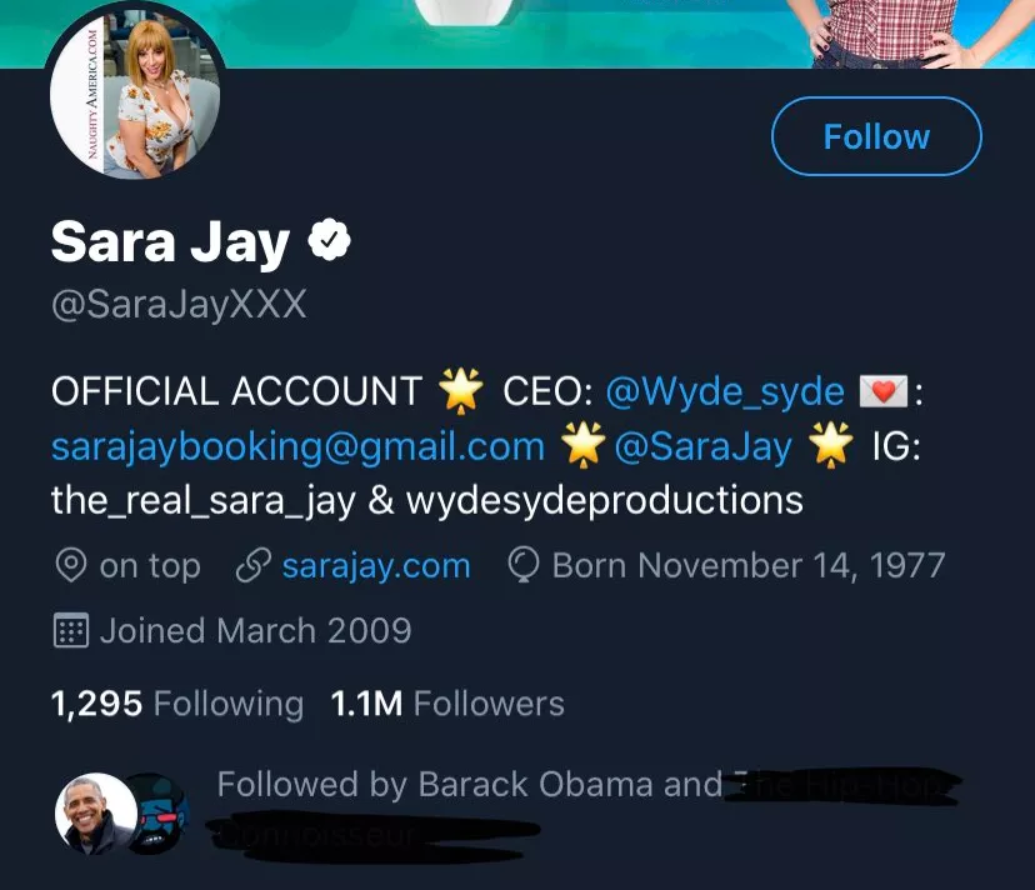
Task: Click the envelope emoji in bio
Action: pyautogui.click(x=882, y=391)
